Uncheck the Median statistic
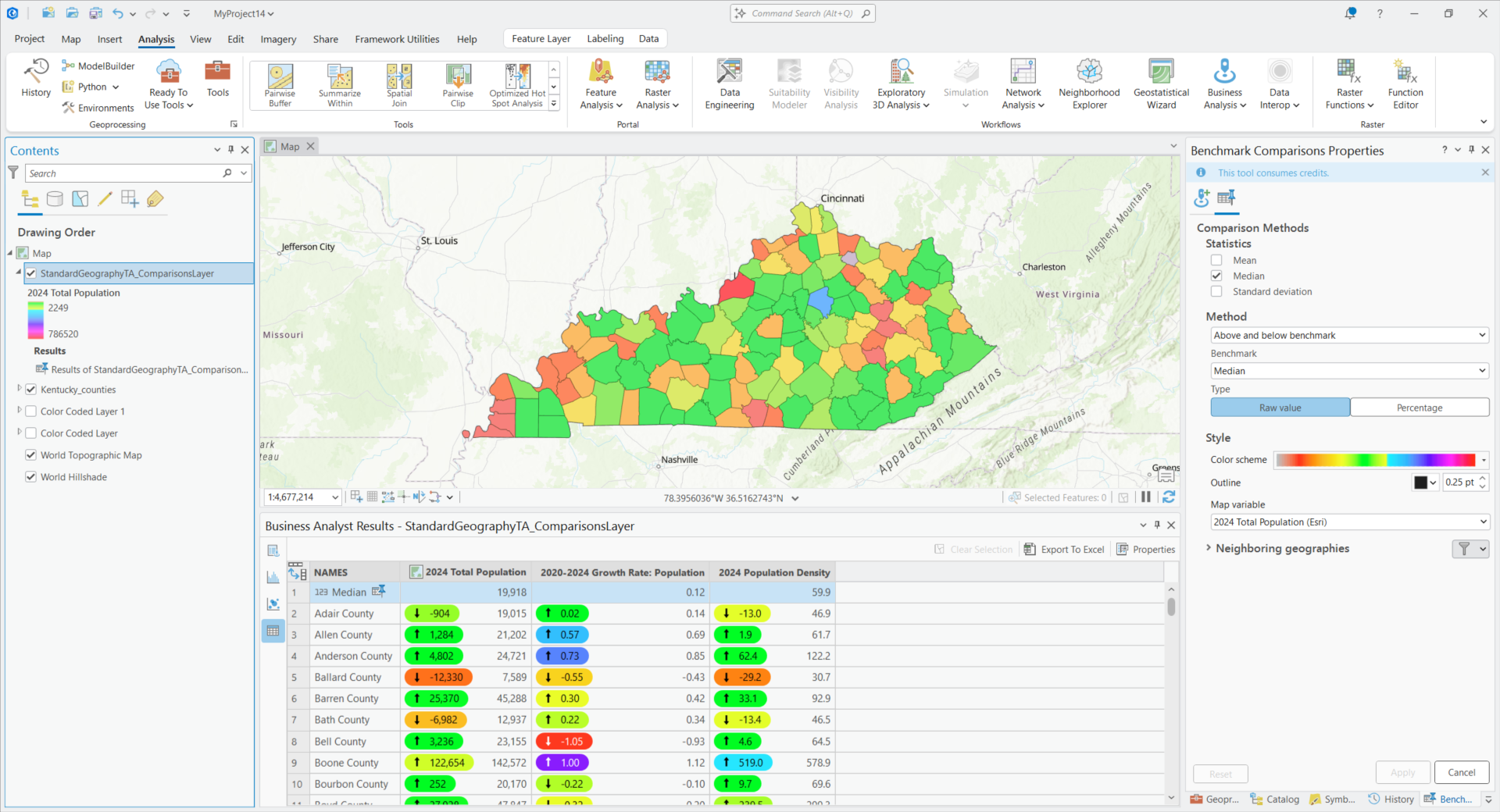The height and width of the screenshot is (812, 1500). (1216, 275)
